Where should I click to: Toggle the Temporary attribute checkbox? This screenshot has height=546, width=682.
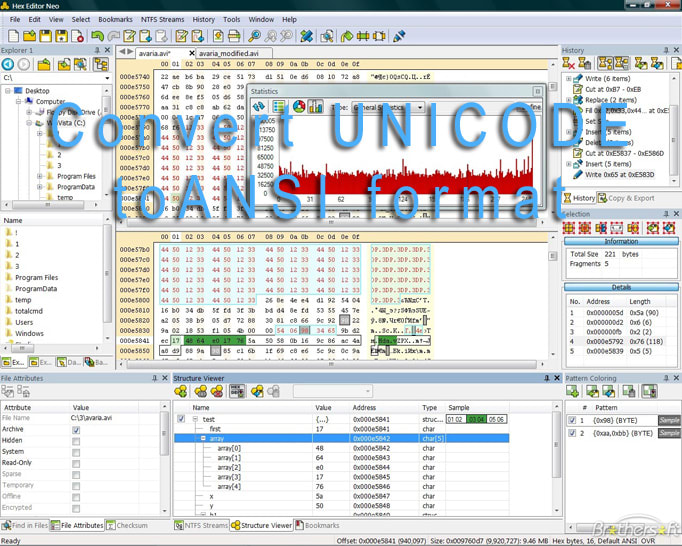(x=76, y=486)
